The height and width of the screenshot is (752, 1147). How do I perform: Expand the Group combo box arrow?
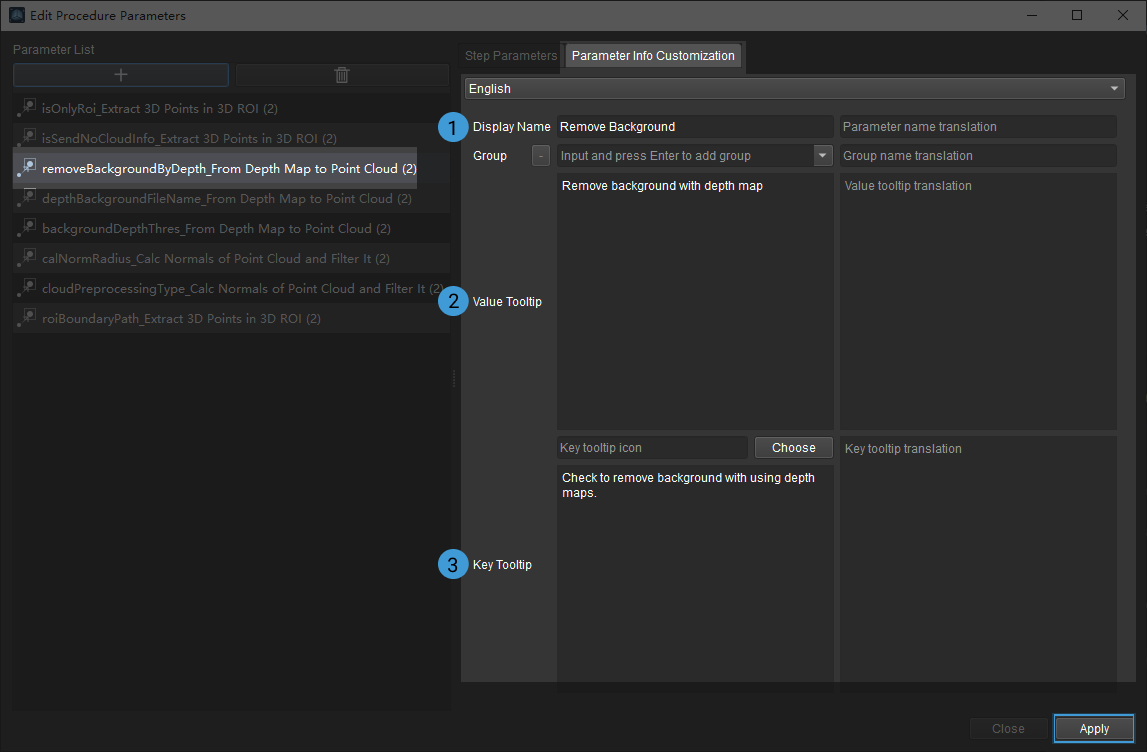coord(822,155)
